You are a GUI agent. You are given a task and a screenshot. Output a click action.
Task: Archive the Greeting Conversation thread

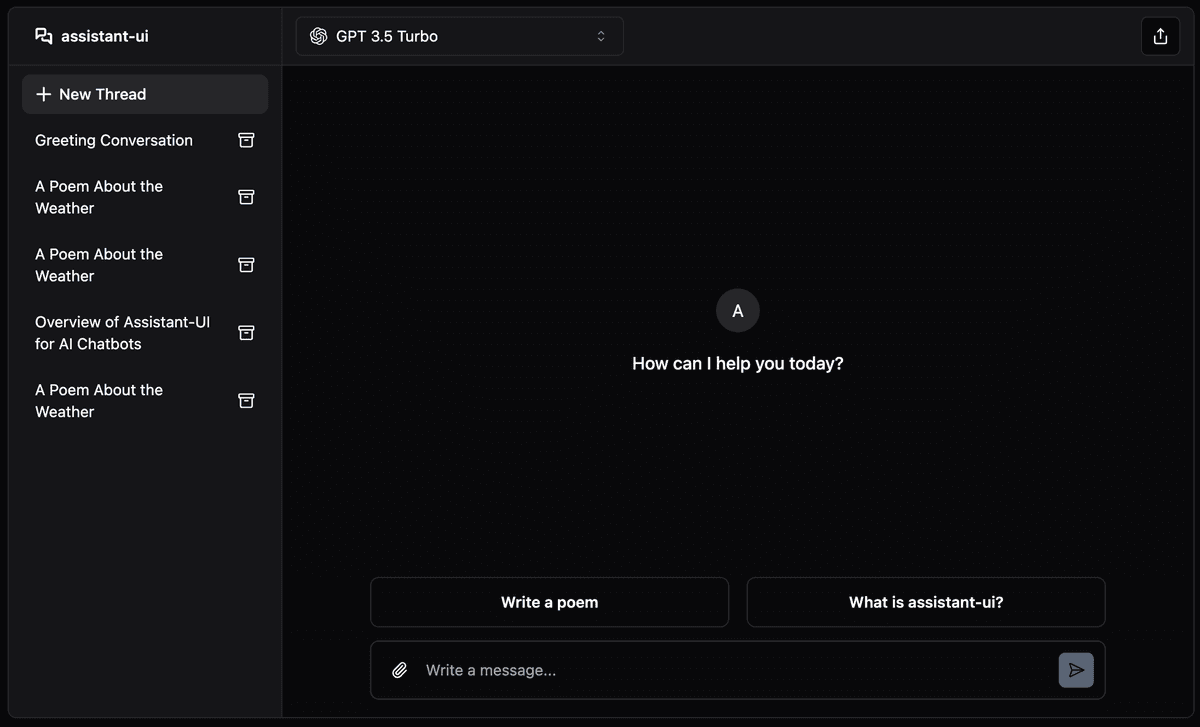point(246,140)
